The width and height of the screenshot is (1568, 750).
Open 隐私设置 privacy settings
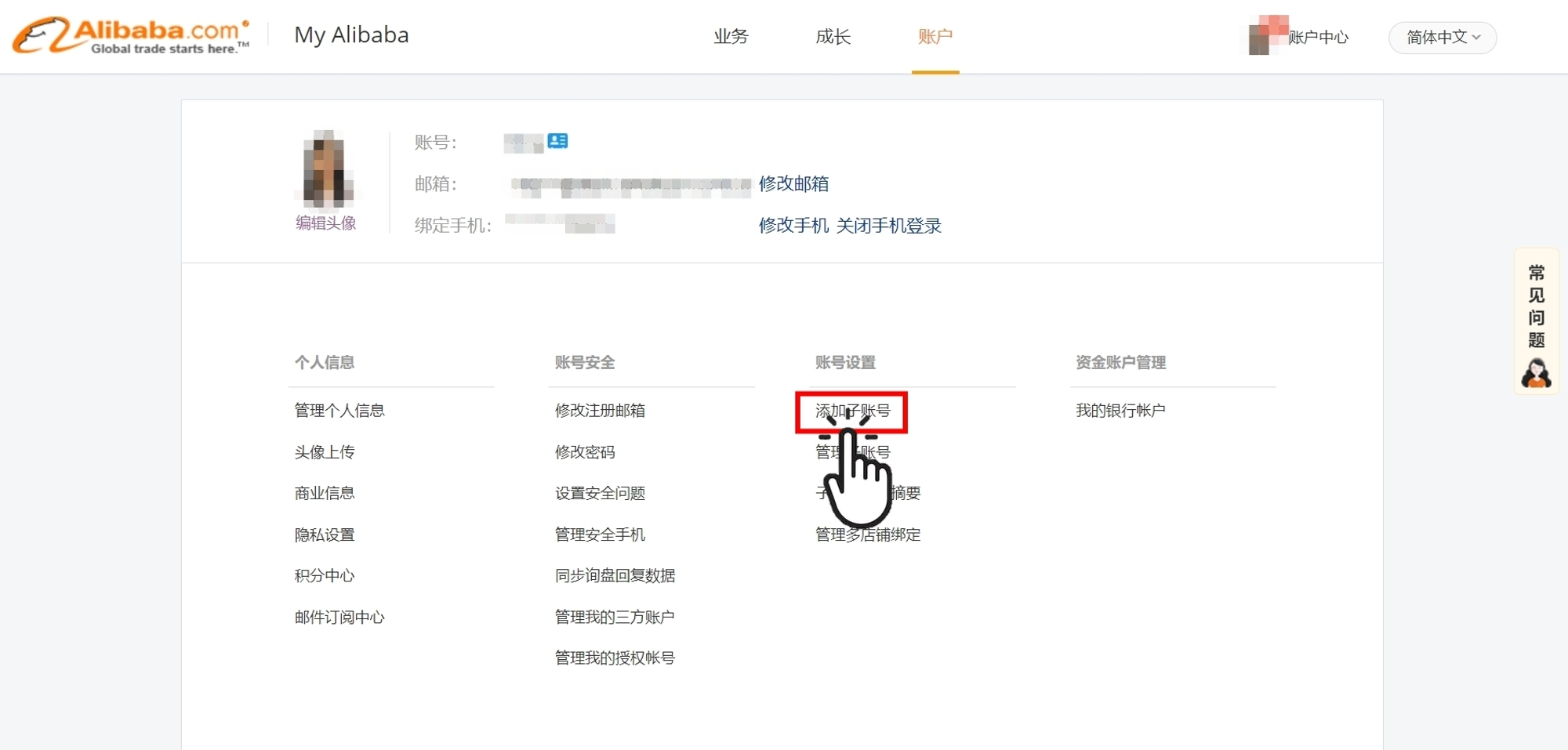coord(325,534)
